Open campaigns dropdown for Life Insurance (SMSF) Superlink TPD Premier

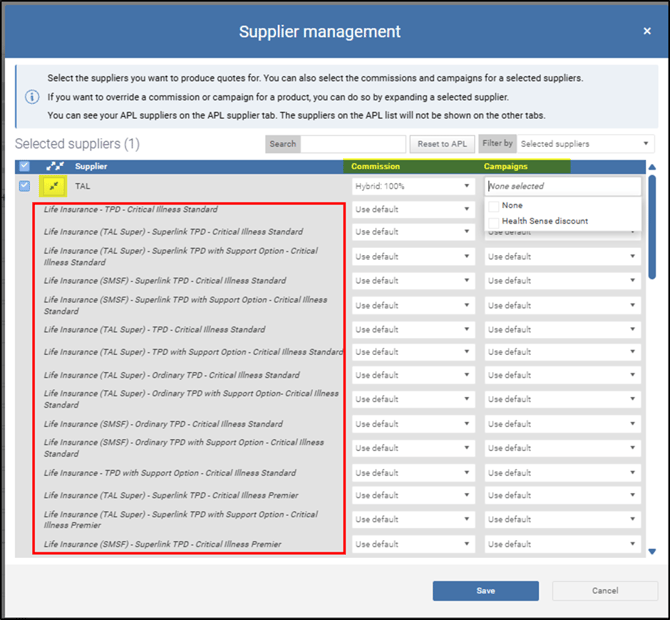coord(562,544)
